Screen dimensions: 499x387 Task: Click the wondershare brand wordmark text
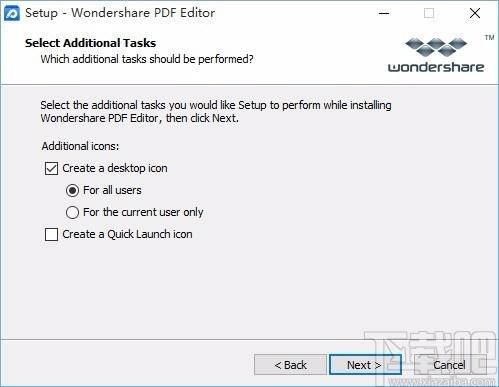436,67
